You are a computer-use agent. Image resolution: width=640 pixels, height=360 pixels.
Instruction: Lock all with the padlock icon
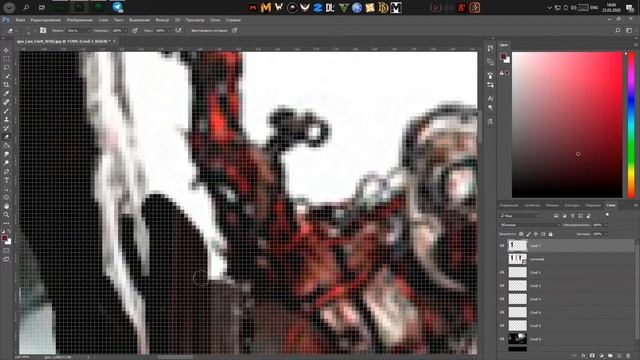click(x=551, y=234)
